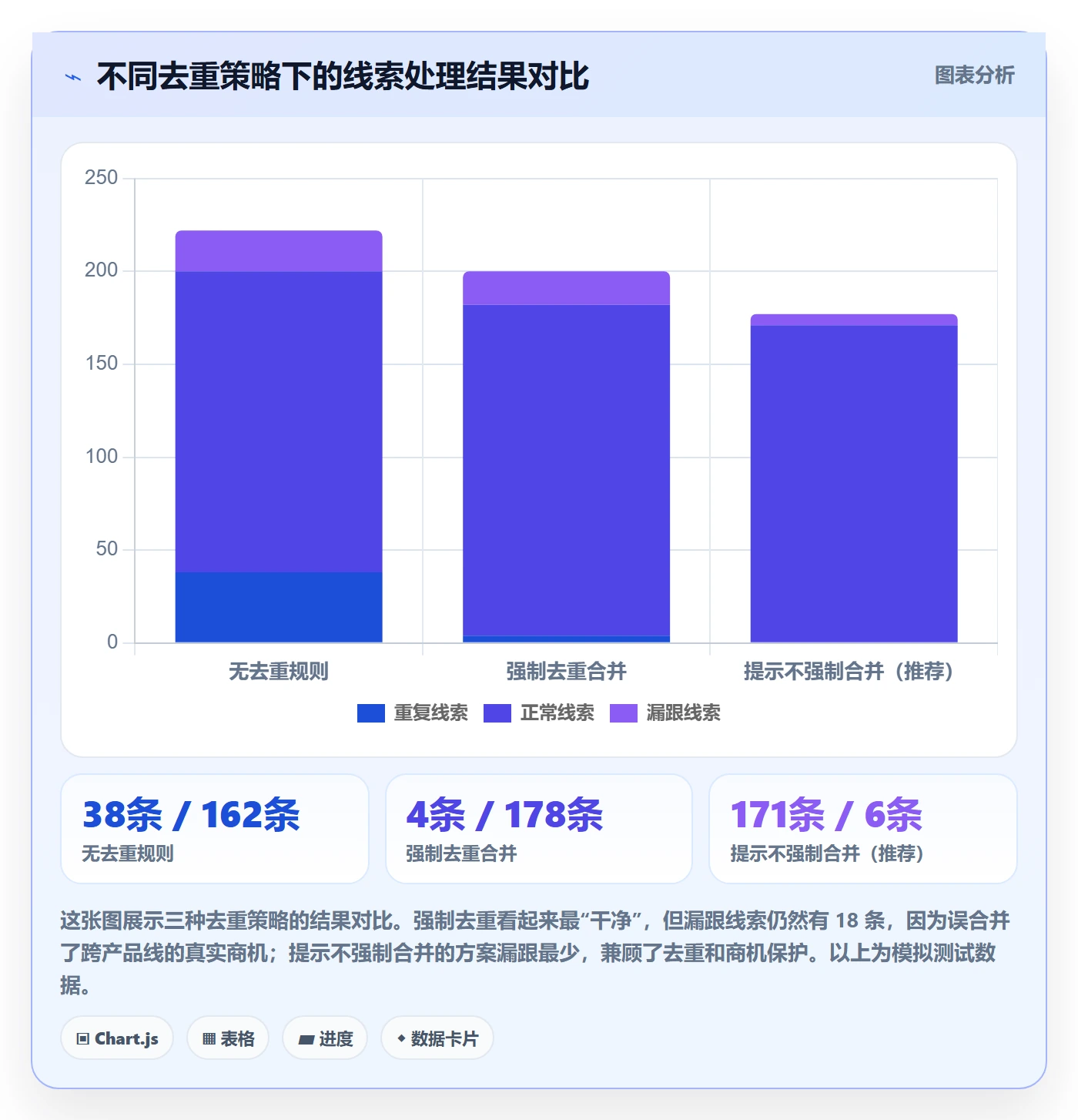
Task: Click the 150 y-axis value
Action: [102, 364]
